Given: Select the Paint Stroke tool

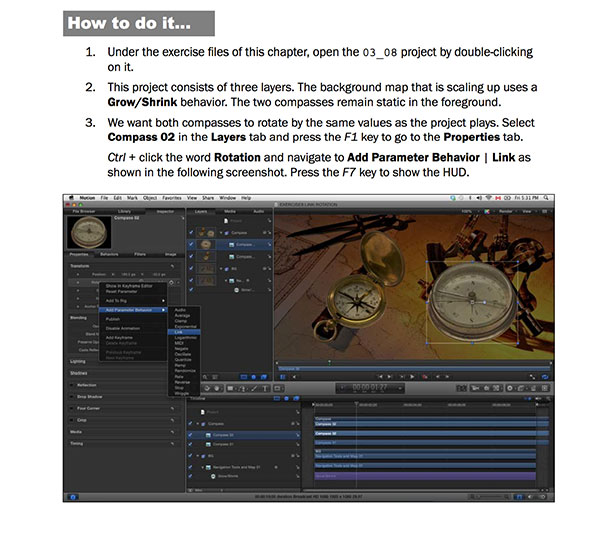Looking at the screenshot, I should coord(254,388).
